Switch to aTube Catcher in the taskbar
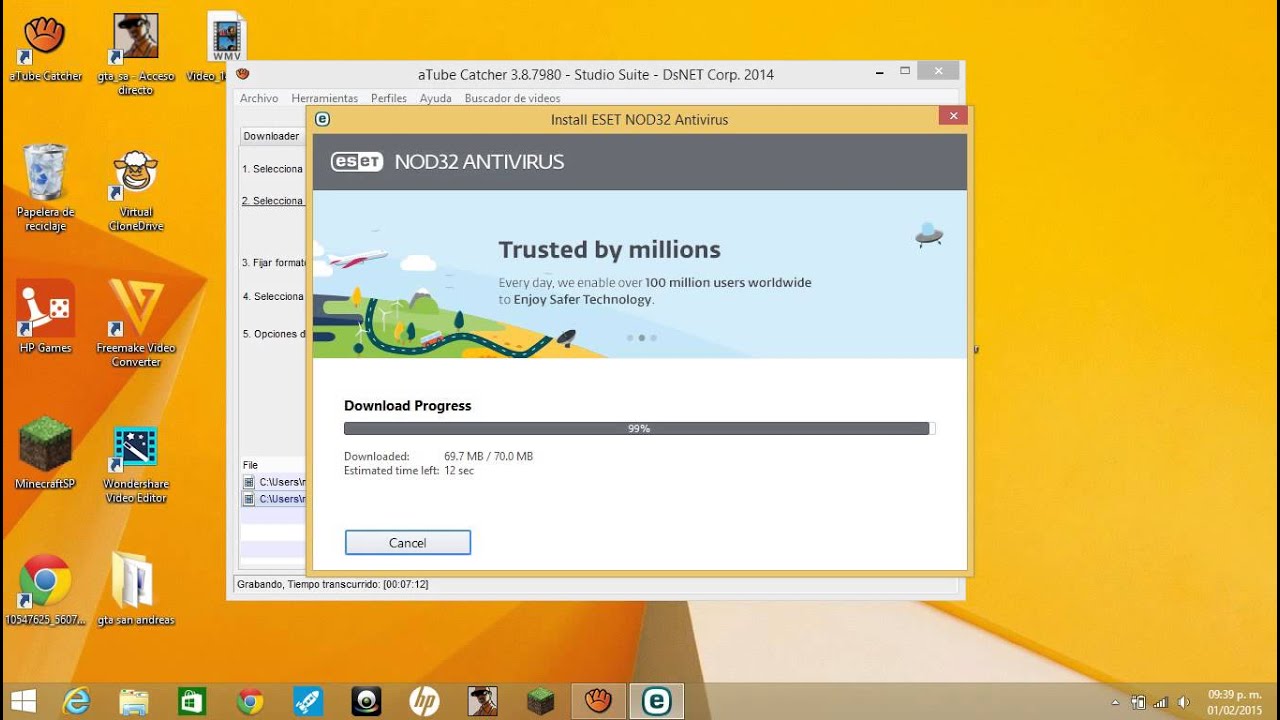The height and width of the screenshot is (720, 1280). (x=598, y=701)
